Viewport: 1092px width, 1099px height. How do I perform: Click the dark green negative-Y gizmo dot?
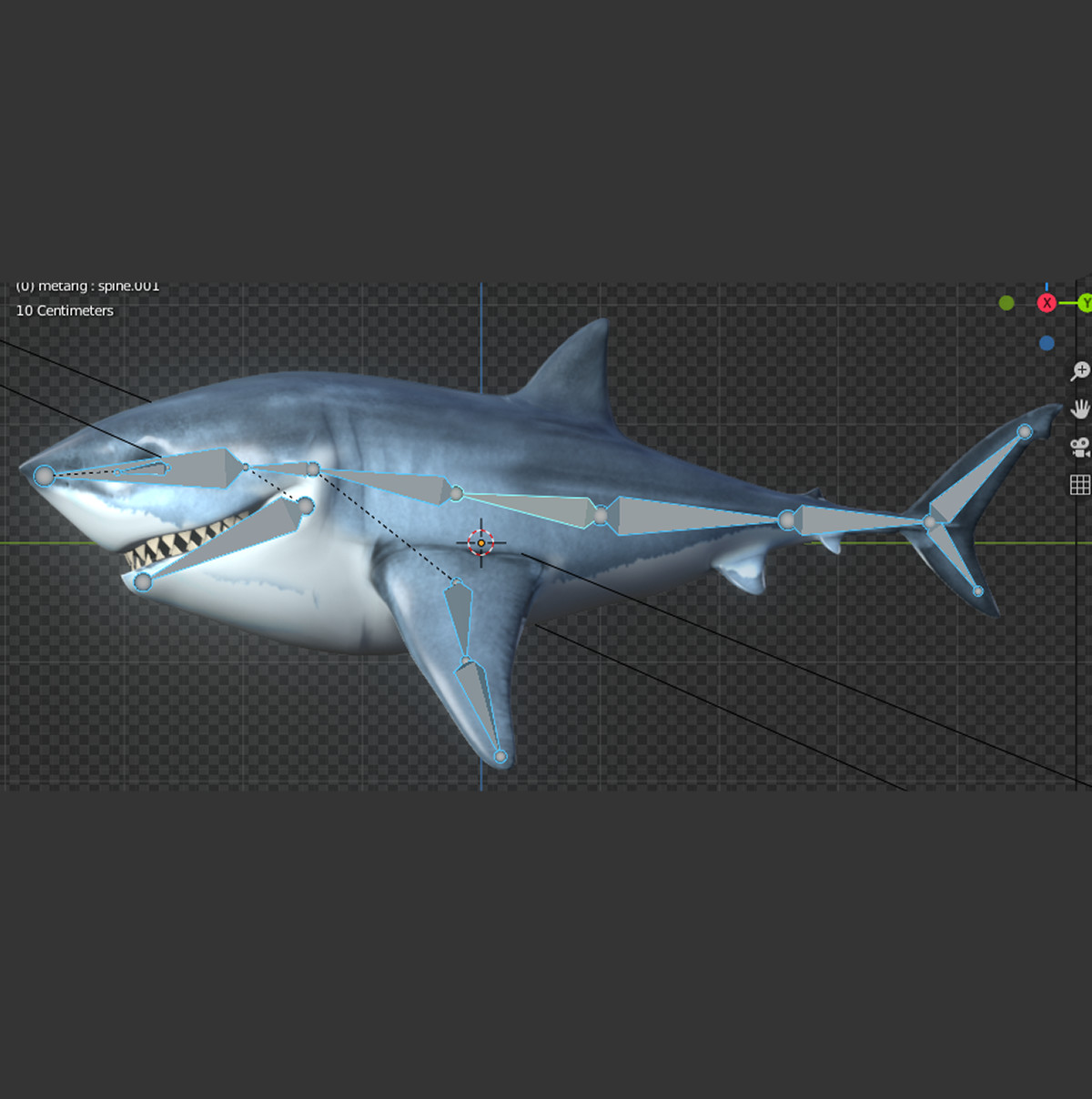tap(1006, 303)
